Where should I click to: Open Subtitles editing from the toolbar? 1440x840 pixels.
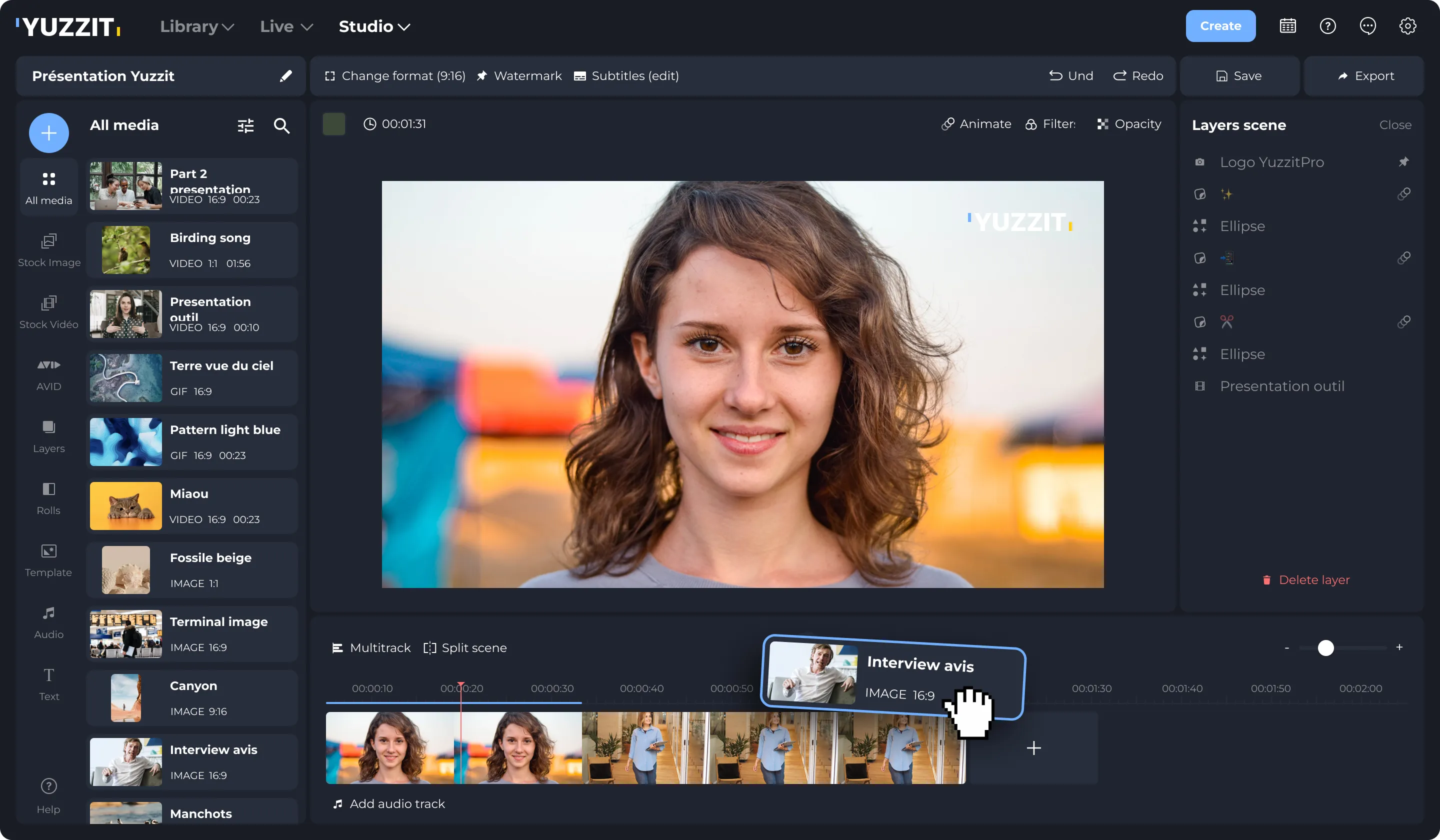pos(626,75)
